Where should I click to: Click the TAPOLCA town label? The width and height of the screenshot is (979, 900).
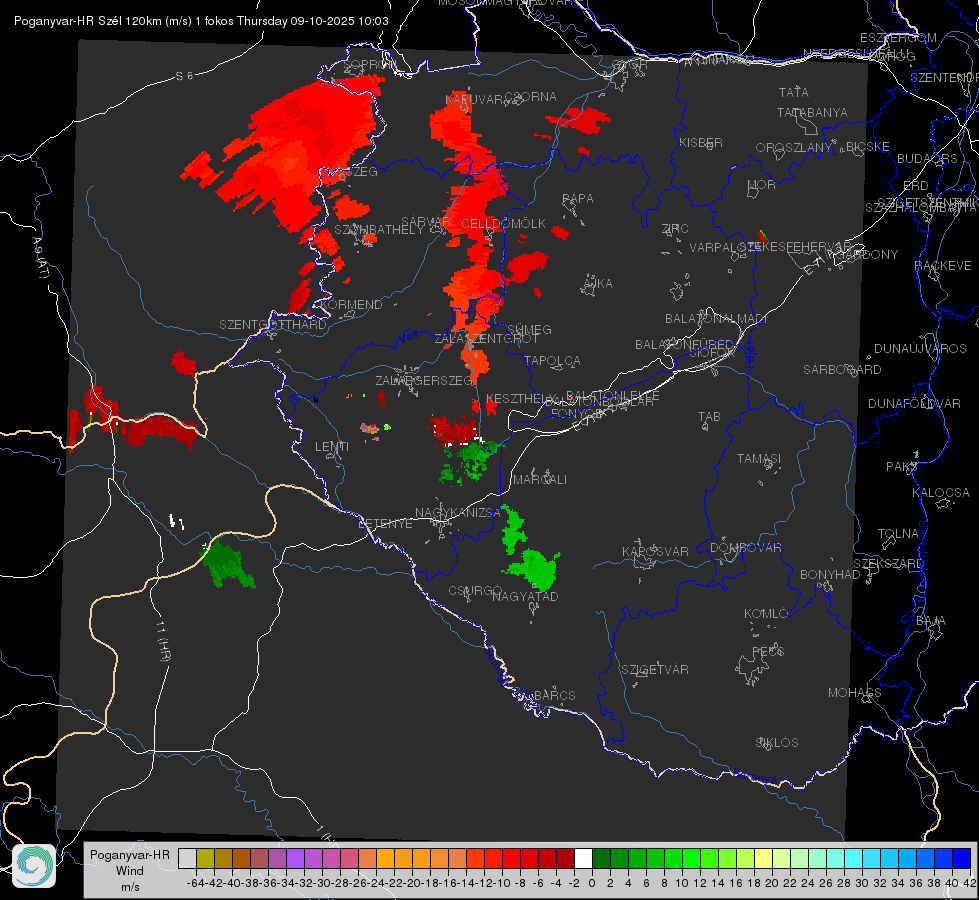click(x=552, y=360)
